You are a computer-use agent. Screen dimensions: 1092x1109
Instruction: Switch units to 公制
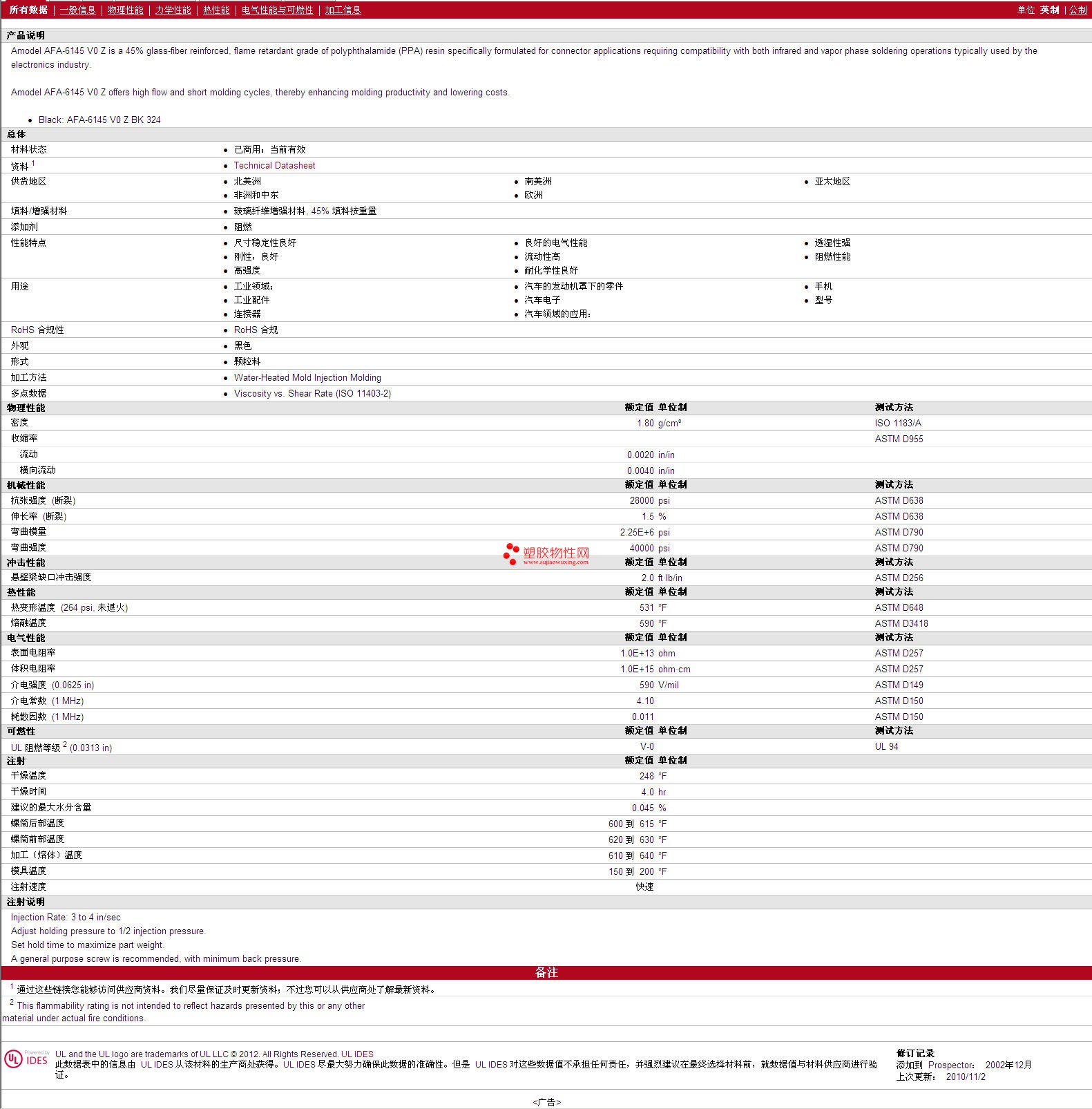click(1077, 10)
